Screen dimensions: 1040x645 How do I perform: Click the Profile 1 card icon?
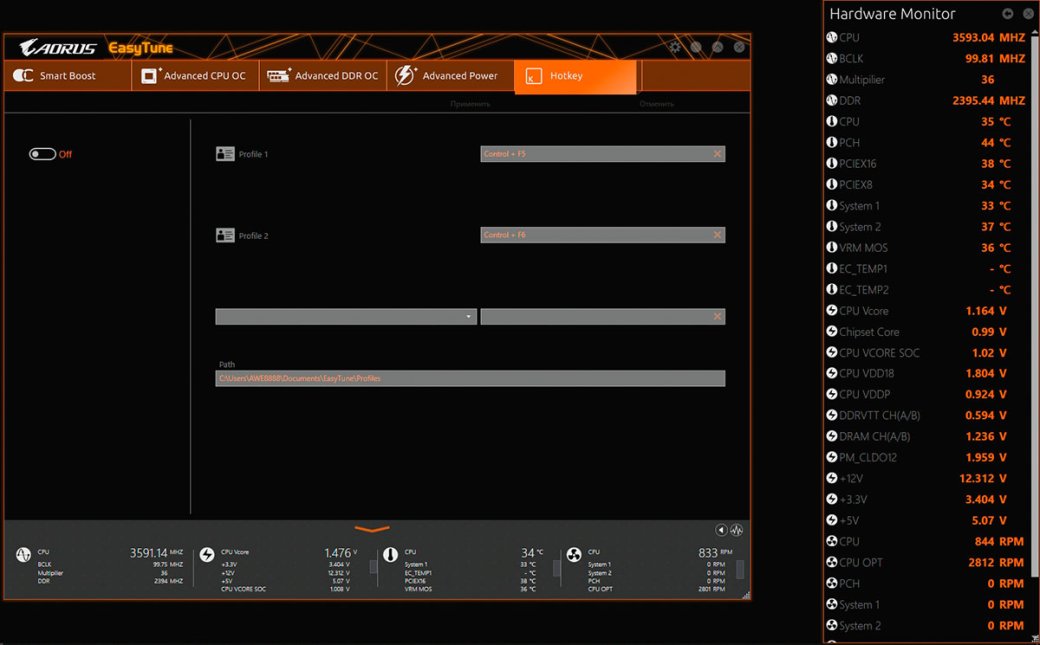point(225,154)
